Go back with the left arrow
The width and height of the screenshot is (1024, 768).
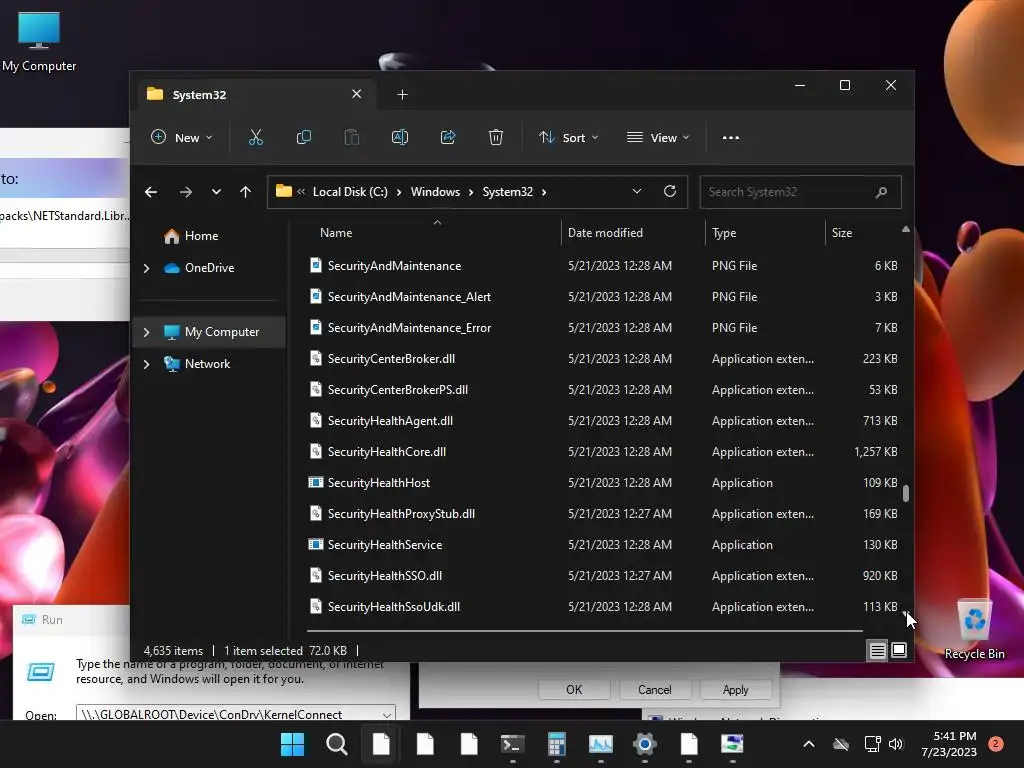[x=151, y=192]
